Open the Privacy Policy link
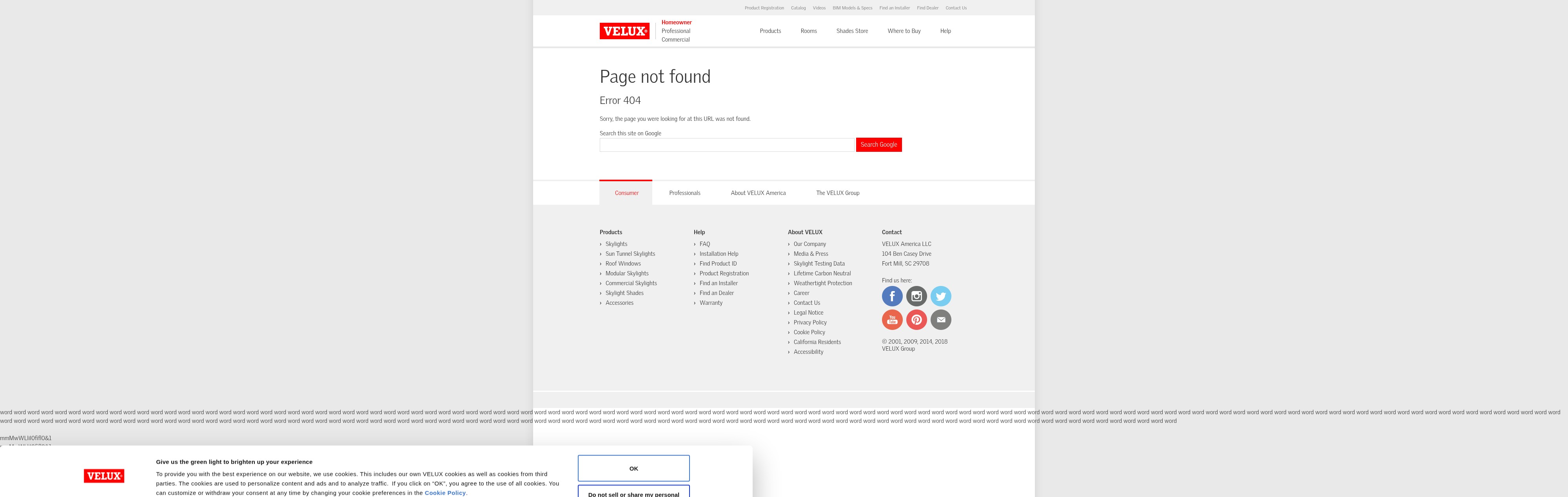The image size is (1568, 497). point(810,322)
